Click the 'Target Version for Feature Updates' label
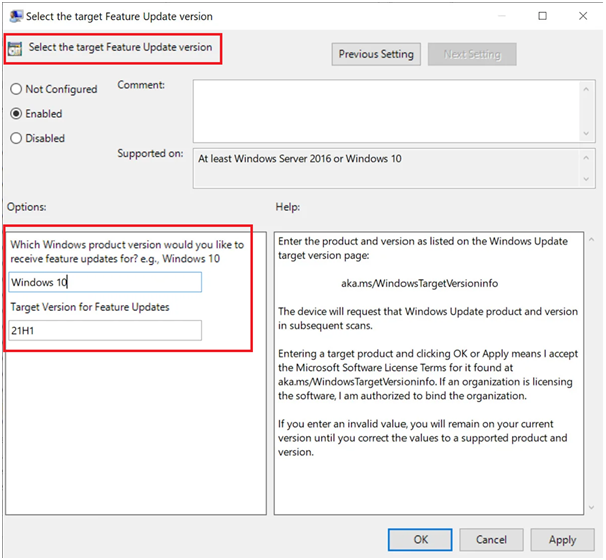Screen dimensions: 606x560 click(x=90, y=307)
